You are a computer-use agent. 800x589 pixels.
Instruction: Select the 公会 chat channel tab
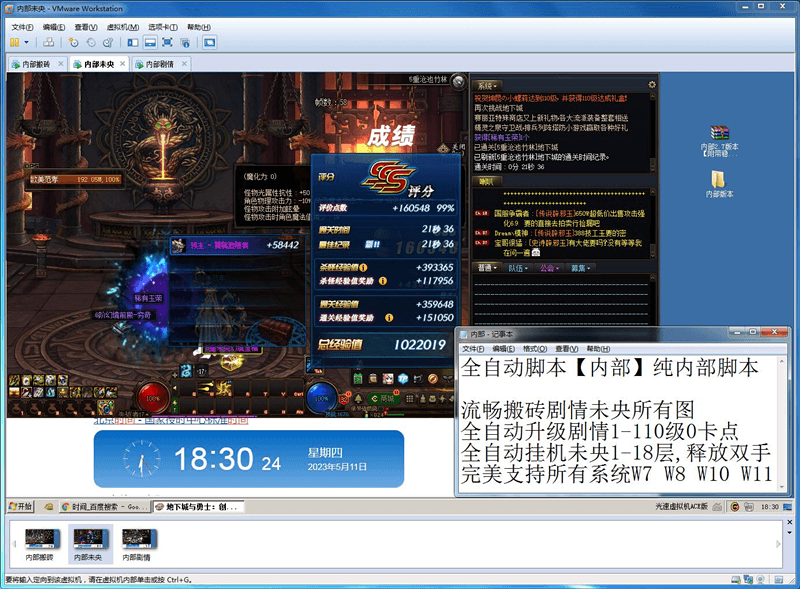coord(549,268)
